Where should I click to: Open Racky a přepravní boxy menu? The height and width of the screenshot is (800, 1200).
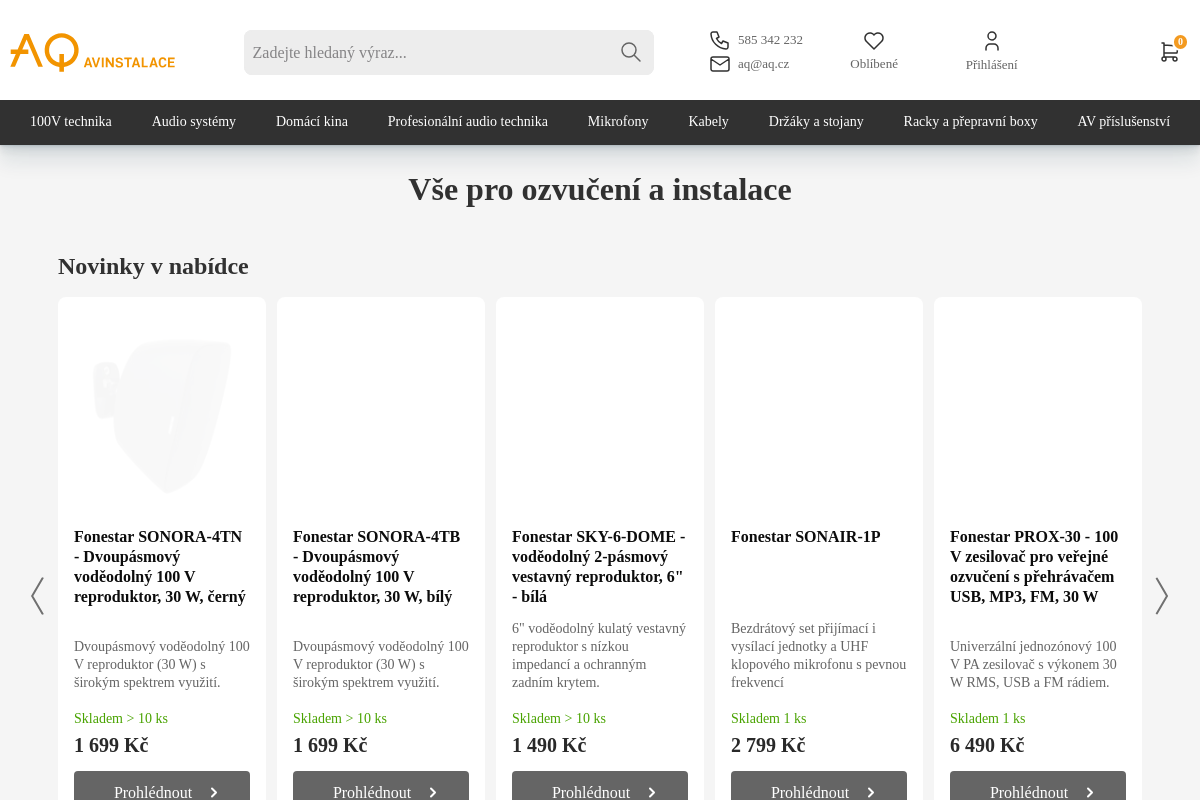[971, 122]
